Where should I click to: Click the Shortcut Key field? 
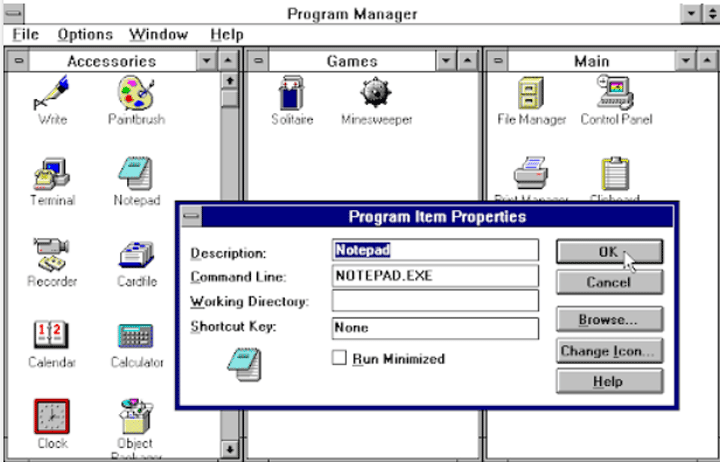[435, 328]
